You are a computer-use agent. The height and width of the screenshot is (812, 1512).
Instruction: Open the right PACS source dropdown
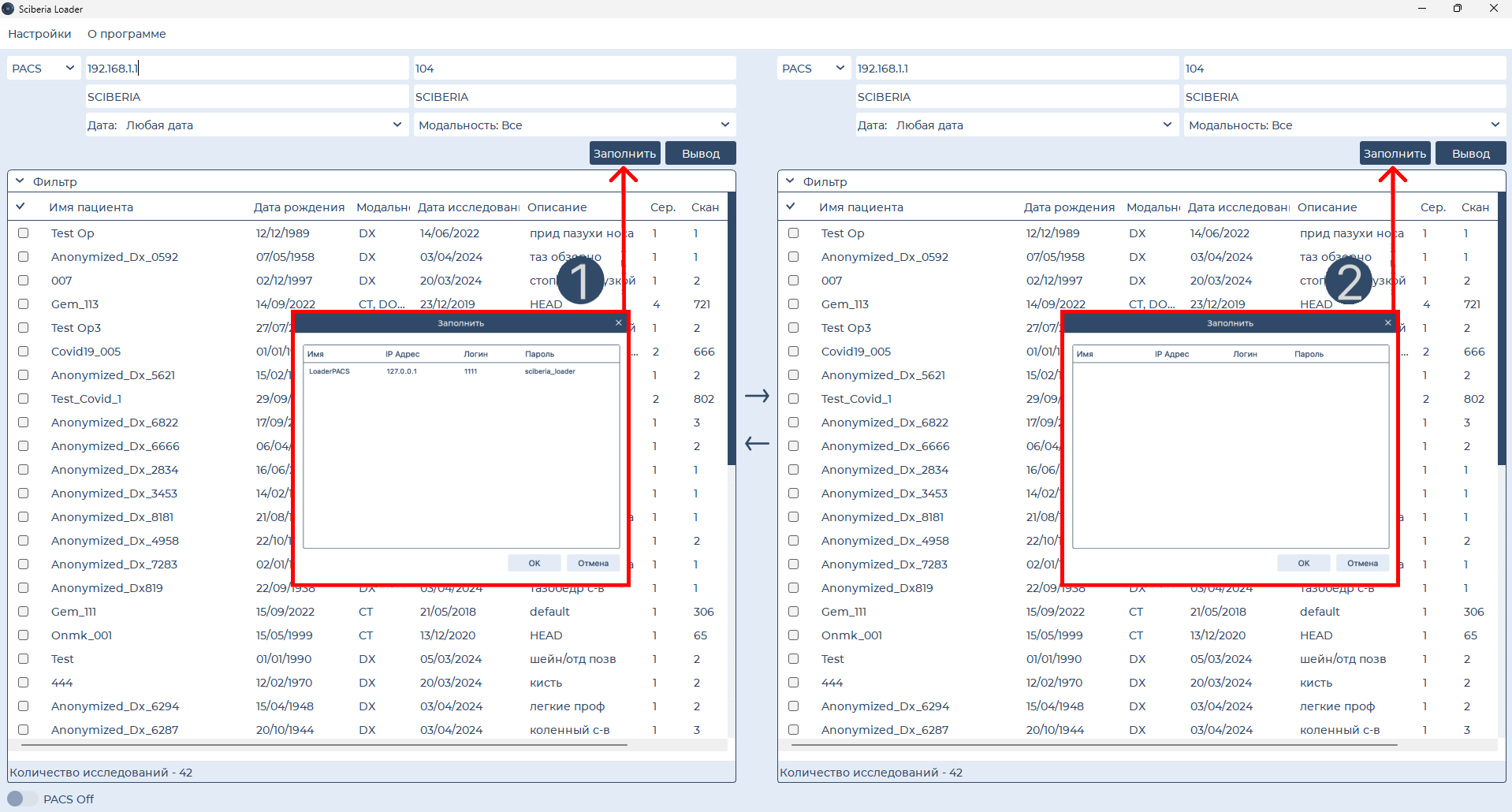coord(814,69)
